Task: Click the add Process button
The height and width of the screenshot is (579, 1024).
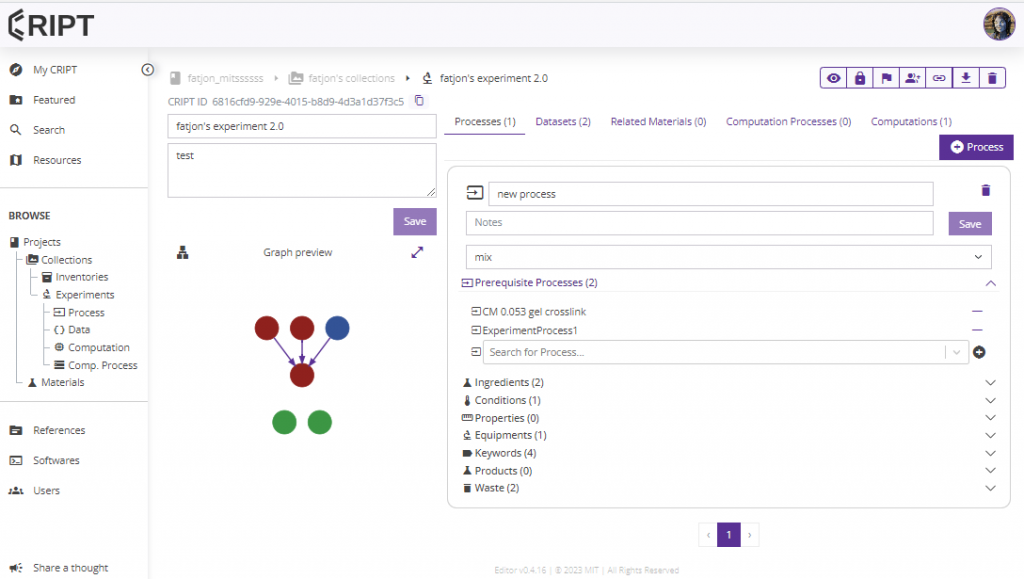Action: [x=976, y=147]
